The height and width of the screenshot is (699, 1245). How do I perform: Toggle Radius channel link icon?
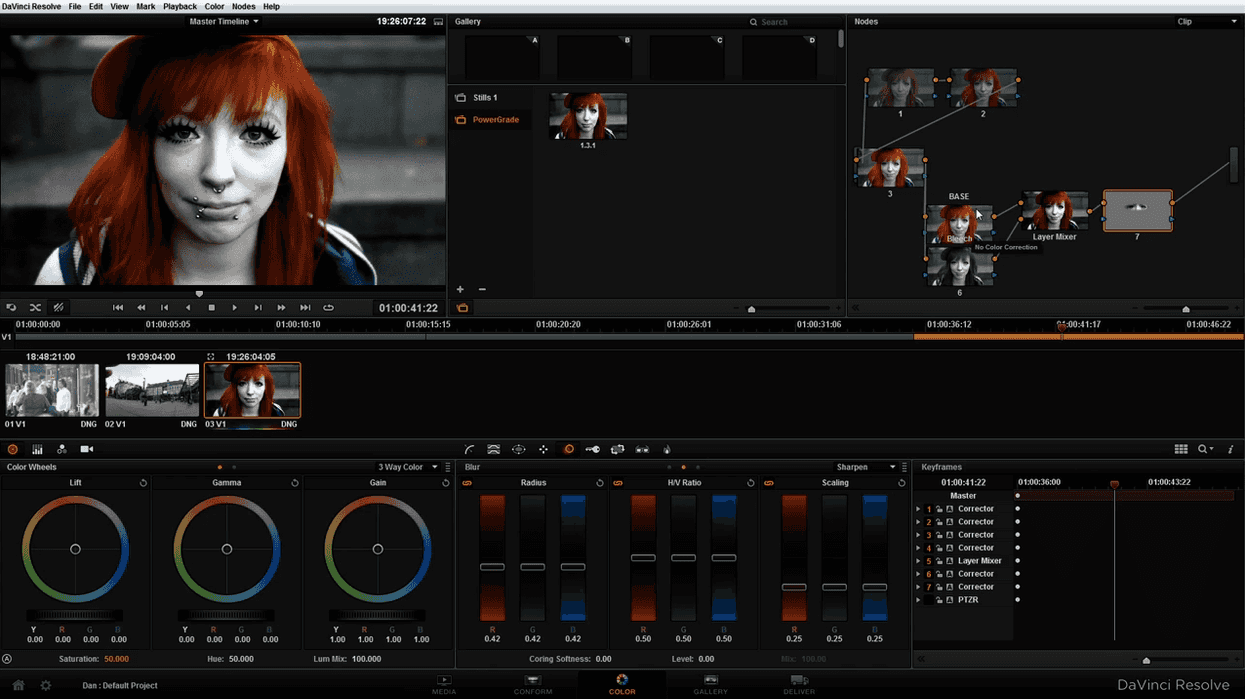coord(467,483)
